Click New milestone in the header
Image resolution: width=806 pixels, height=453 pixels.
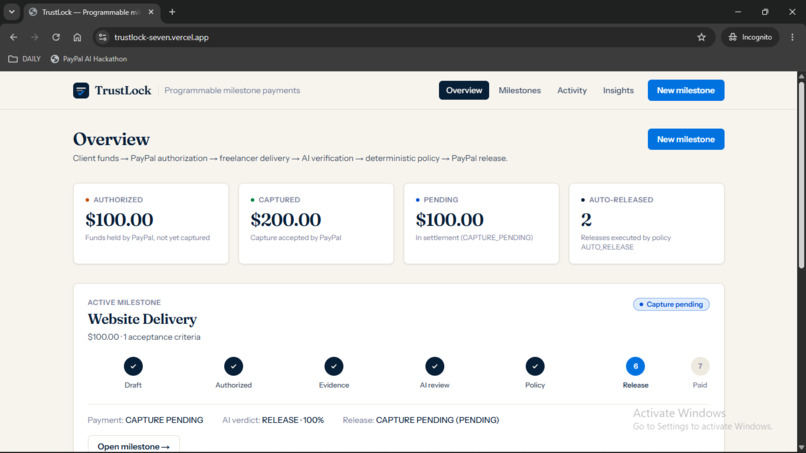[x=686, y=90]
